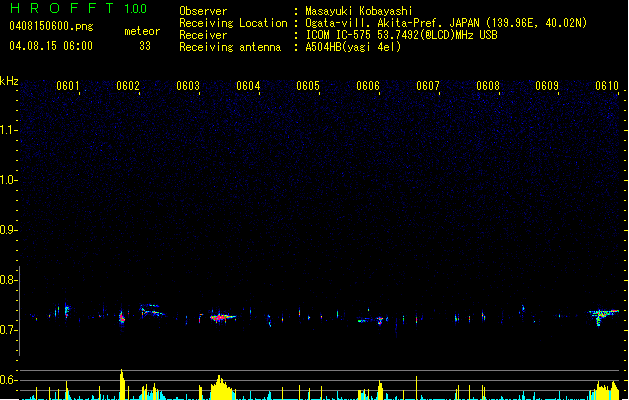This screenshot has height=400, width=629.
Task: Click the 0.6 kHz axis label
Action: [7, 380]
